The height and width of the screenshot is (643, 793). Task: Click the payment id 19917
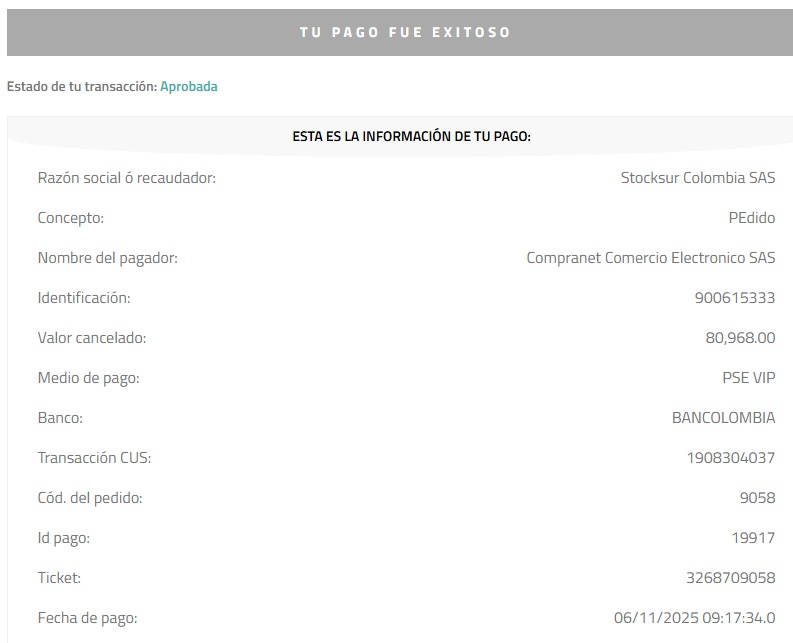pyautogui.click(x=754, y=538)
